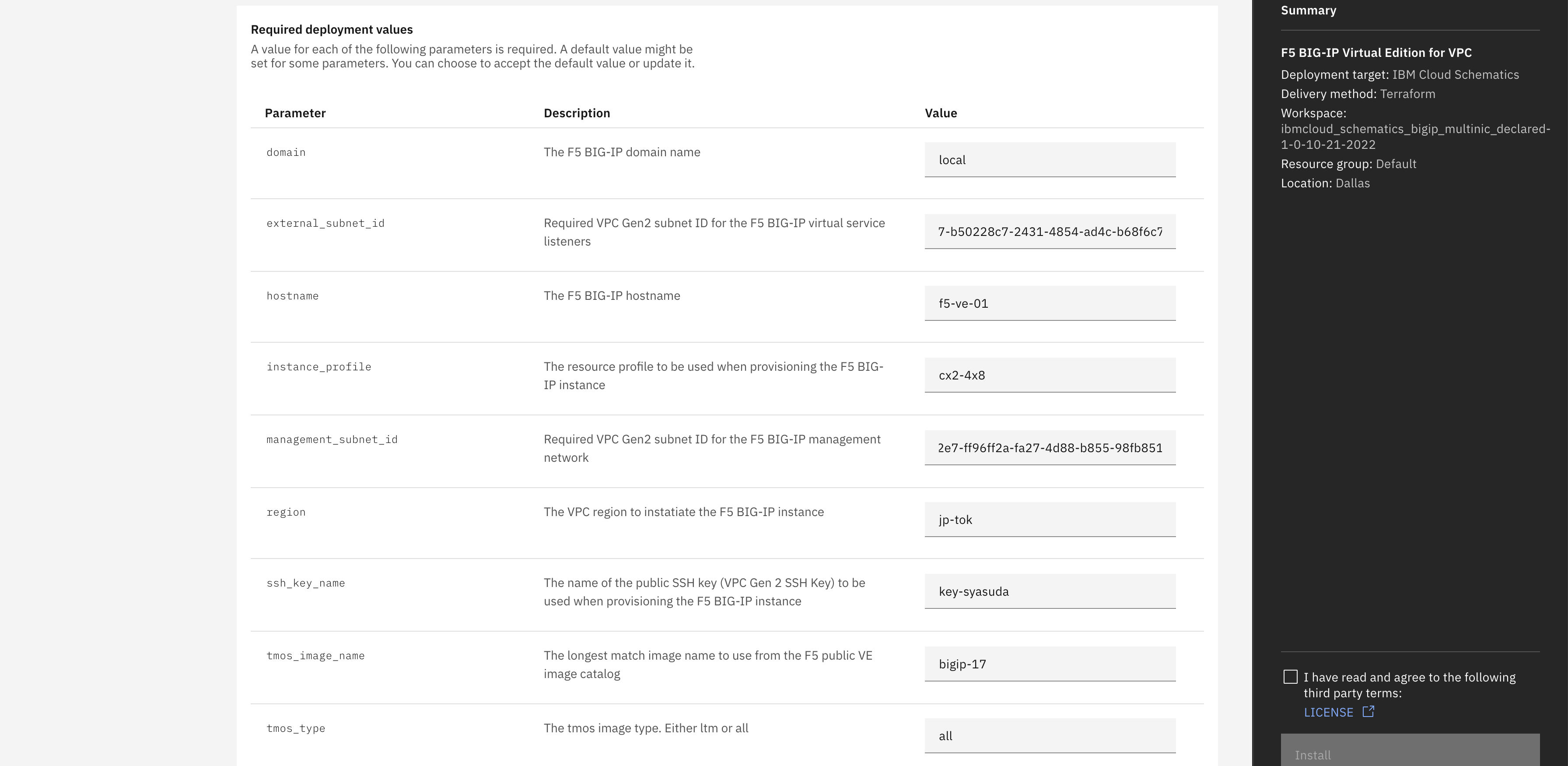Click the Description column header
Screen dimensions: 1568x766
(x=577, y=113)
